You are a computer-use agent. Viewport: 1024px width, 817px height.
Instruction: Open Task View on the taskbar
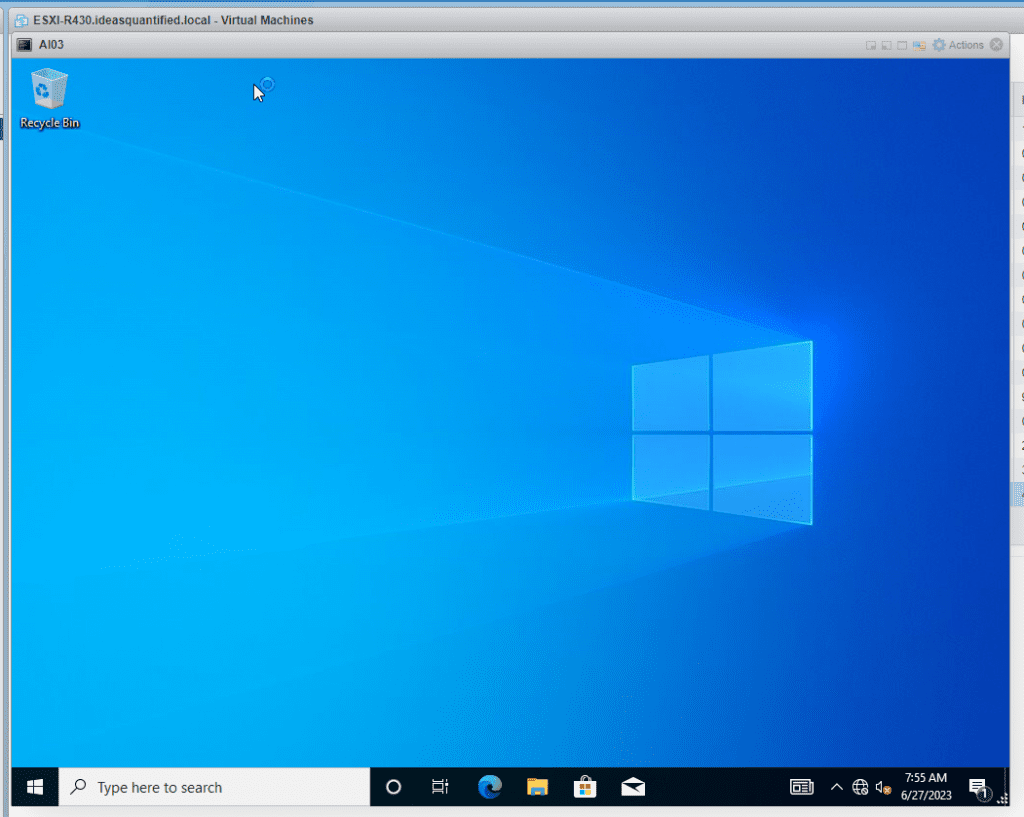(x=440, y=787)
